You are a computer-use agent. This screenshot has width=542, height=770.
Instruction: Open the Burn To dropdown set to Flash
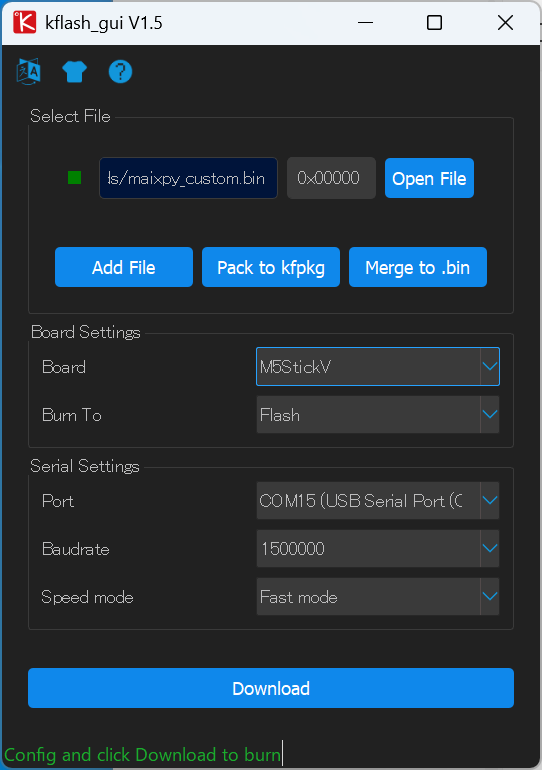[378, 414]
